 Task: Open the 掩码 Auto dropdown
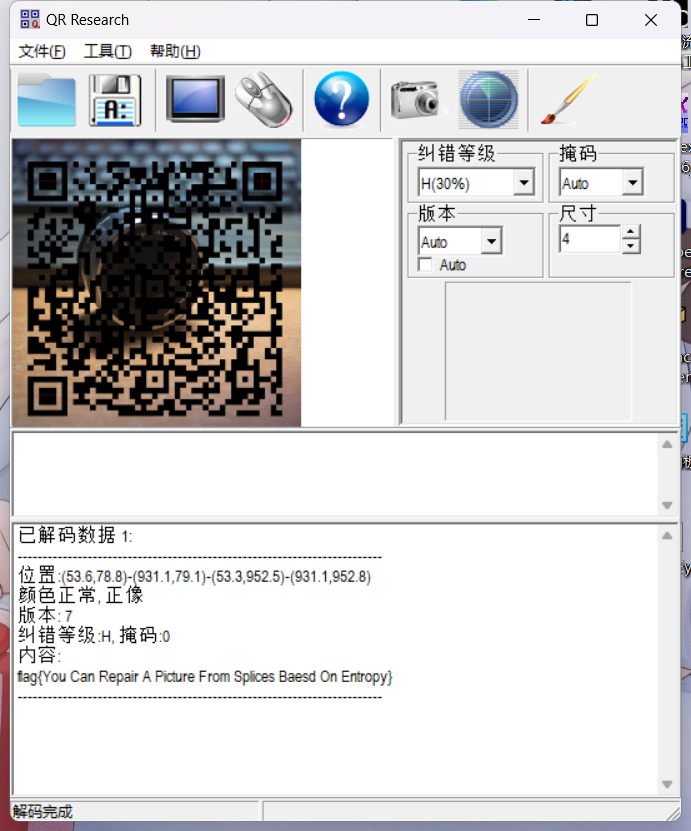point(631,184)
